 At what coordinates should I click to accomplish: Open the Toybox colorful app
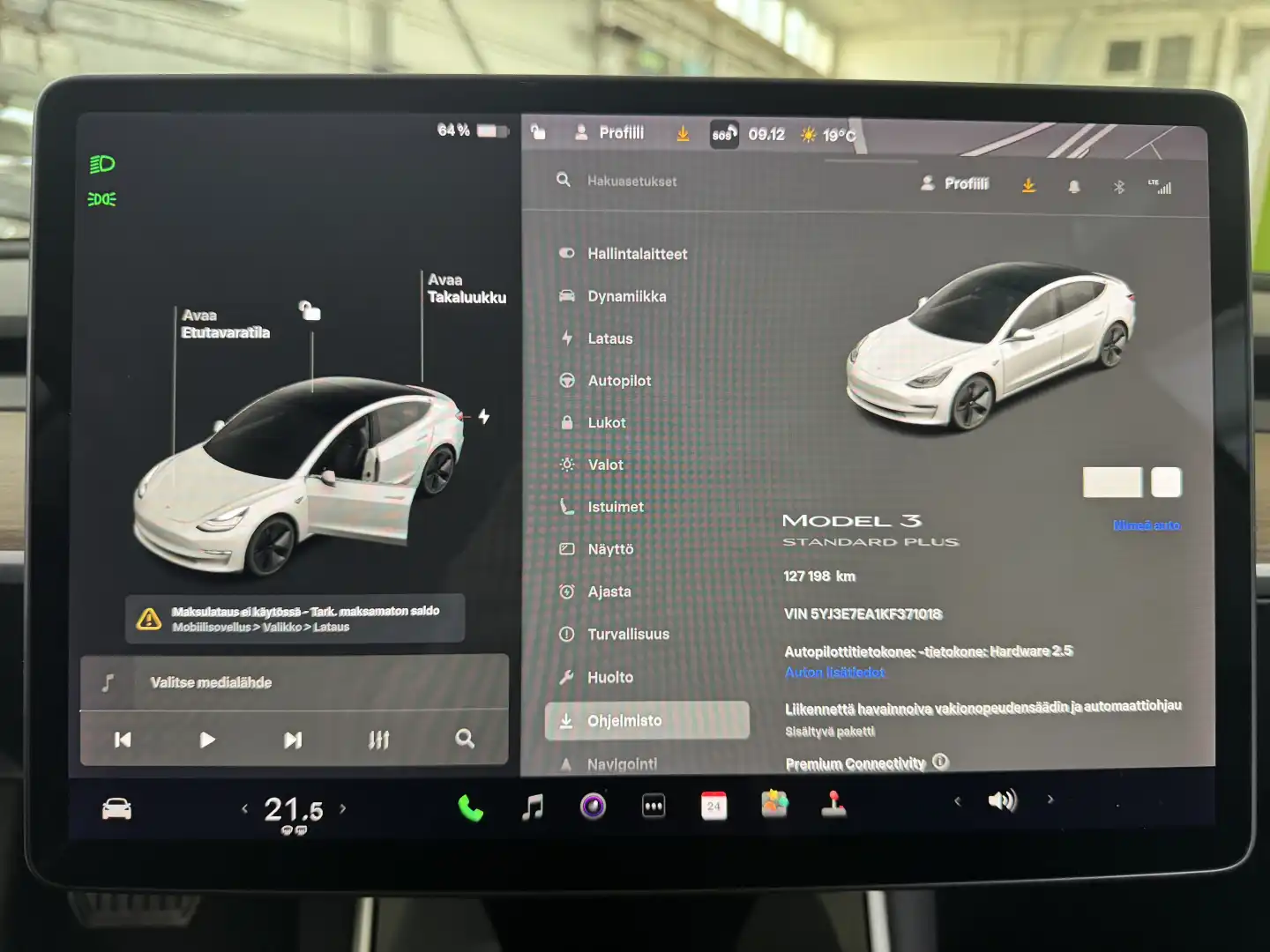[x=774, y=804]
